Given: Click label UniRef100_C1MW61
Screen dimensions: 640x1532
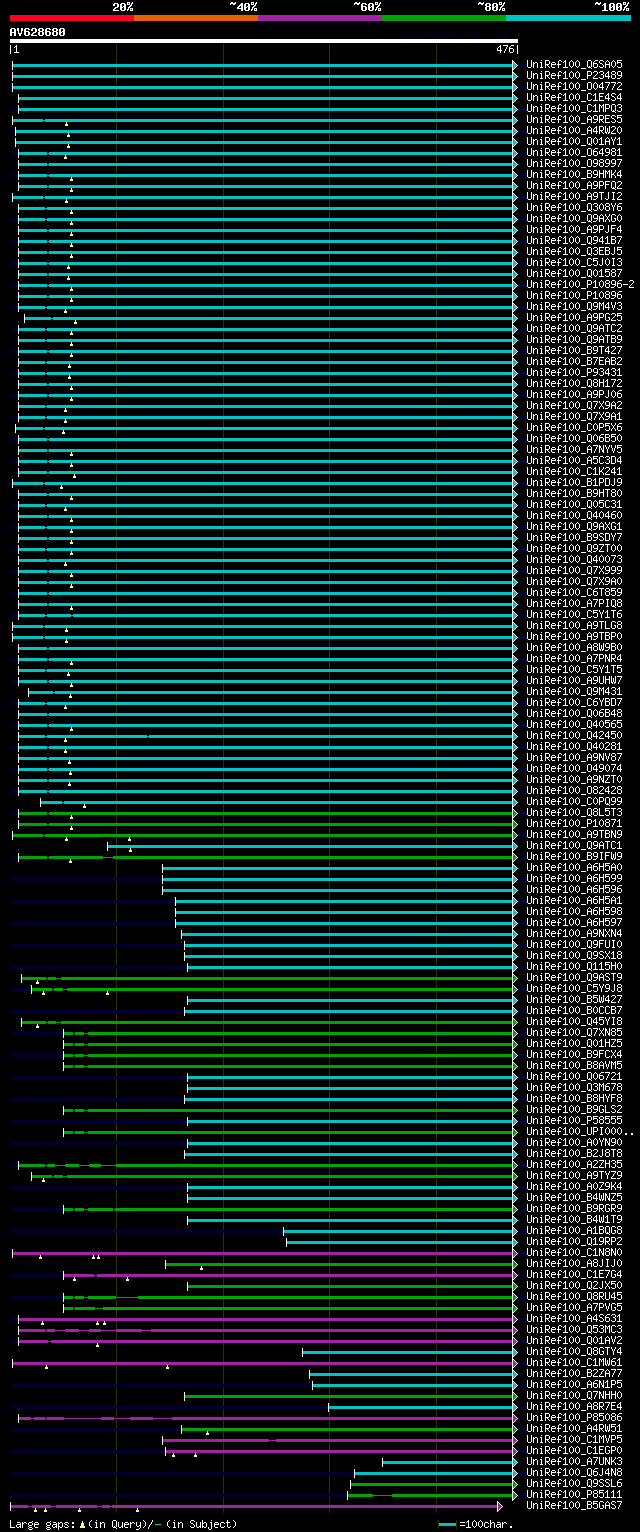Looking at the screenshot, I should pyautogui.click(x=574, y=1362).
